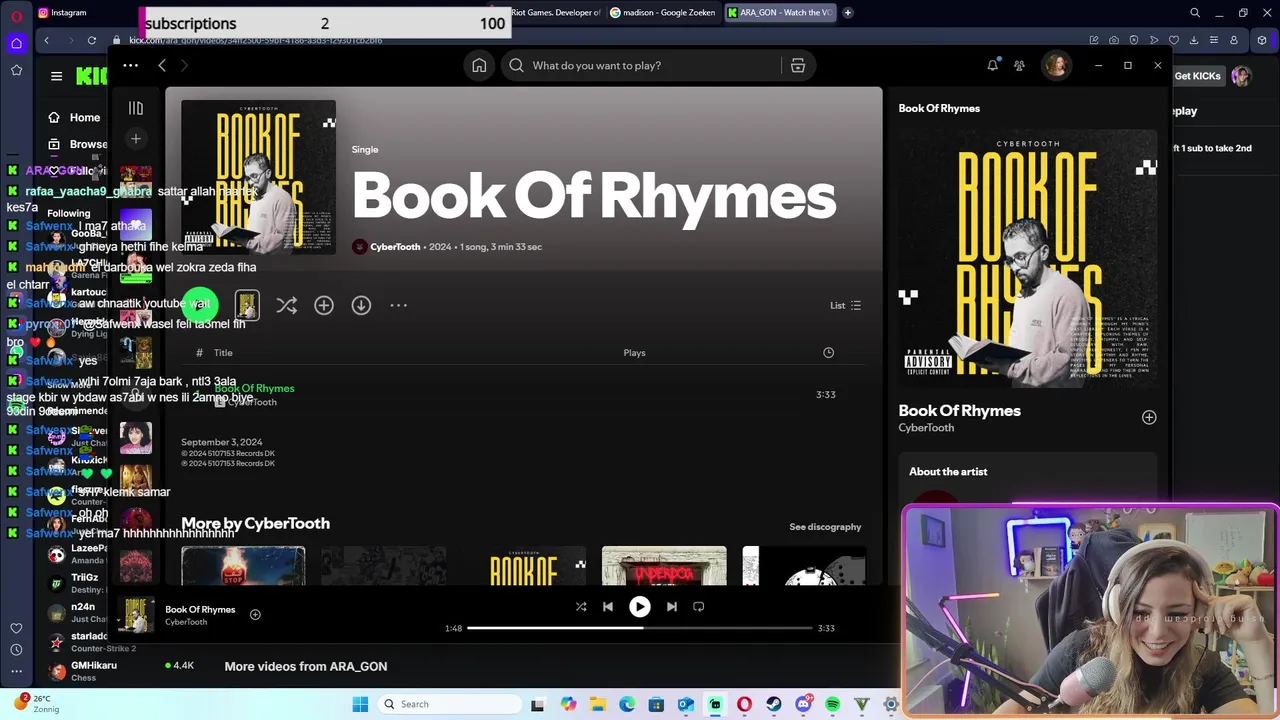The width and height of the screenshot is (1280, 720).
Task: Open Friend Activity icon in Spotify
Action: point(1019,66)
